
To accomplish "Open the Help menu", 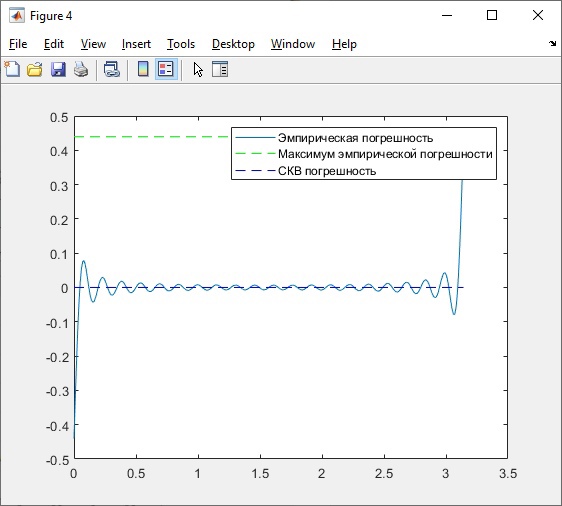I will (344, 44).
